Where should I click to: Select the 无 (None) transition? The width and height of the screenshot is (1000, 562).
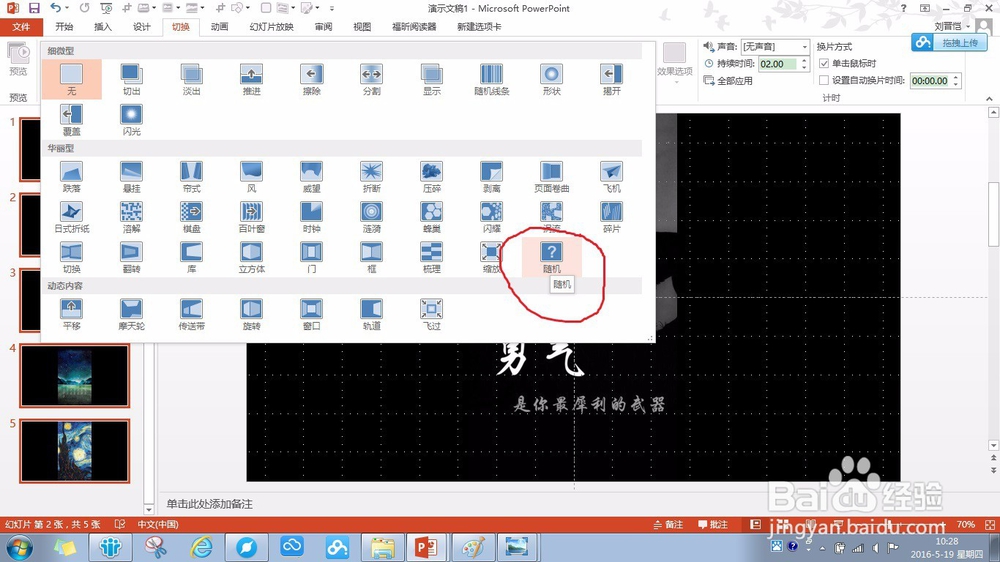(71, 79)
